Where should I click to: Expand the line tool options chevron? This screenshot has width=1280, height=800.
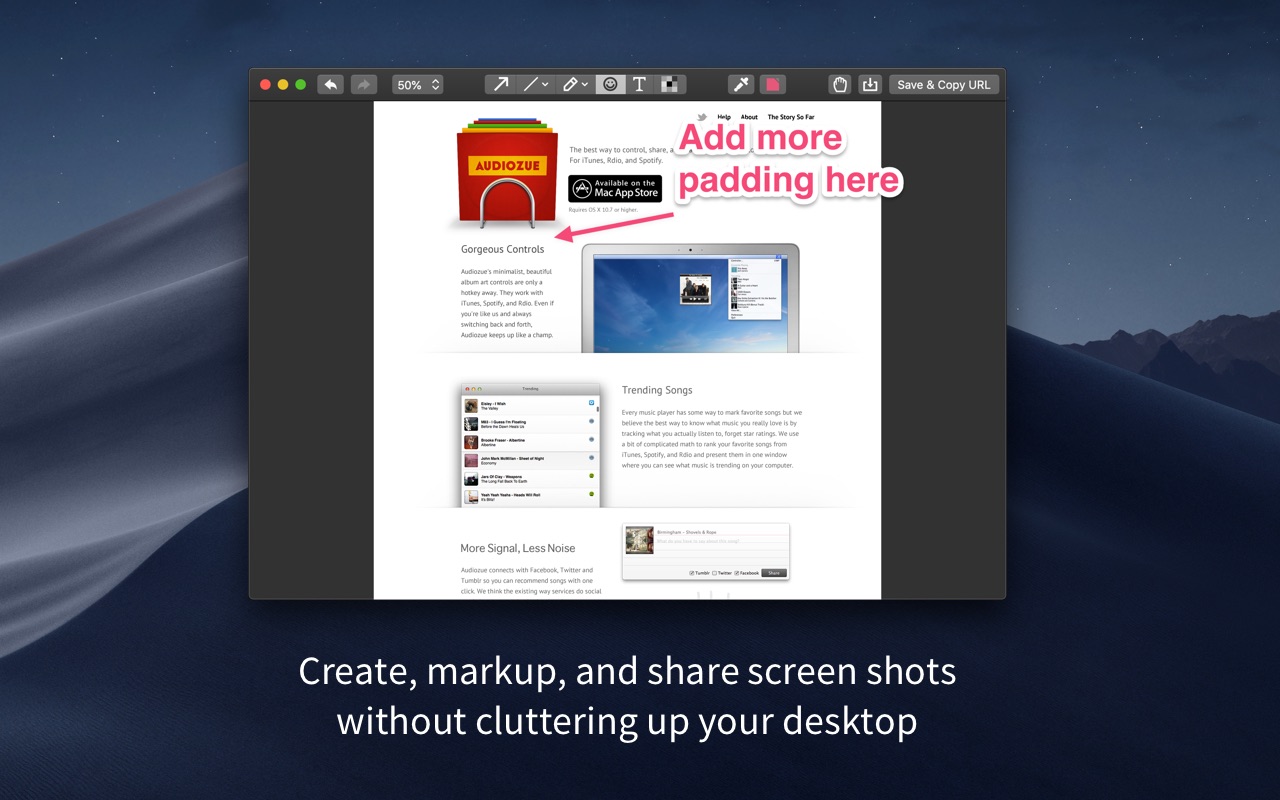[546, 85]
